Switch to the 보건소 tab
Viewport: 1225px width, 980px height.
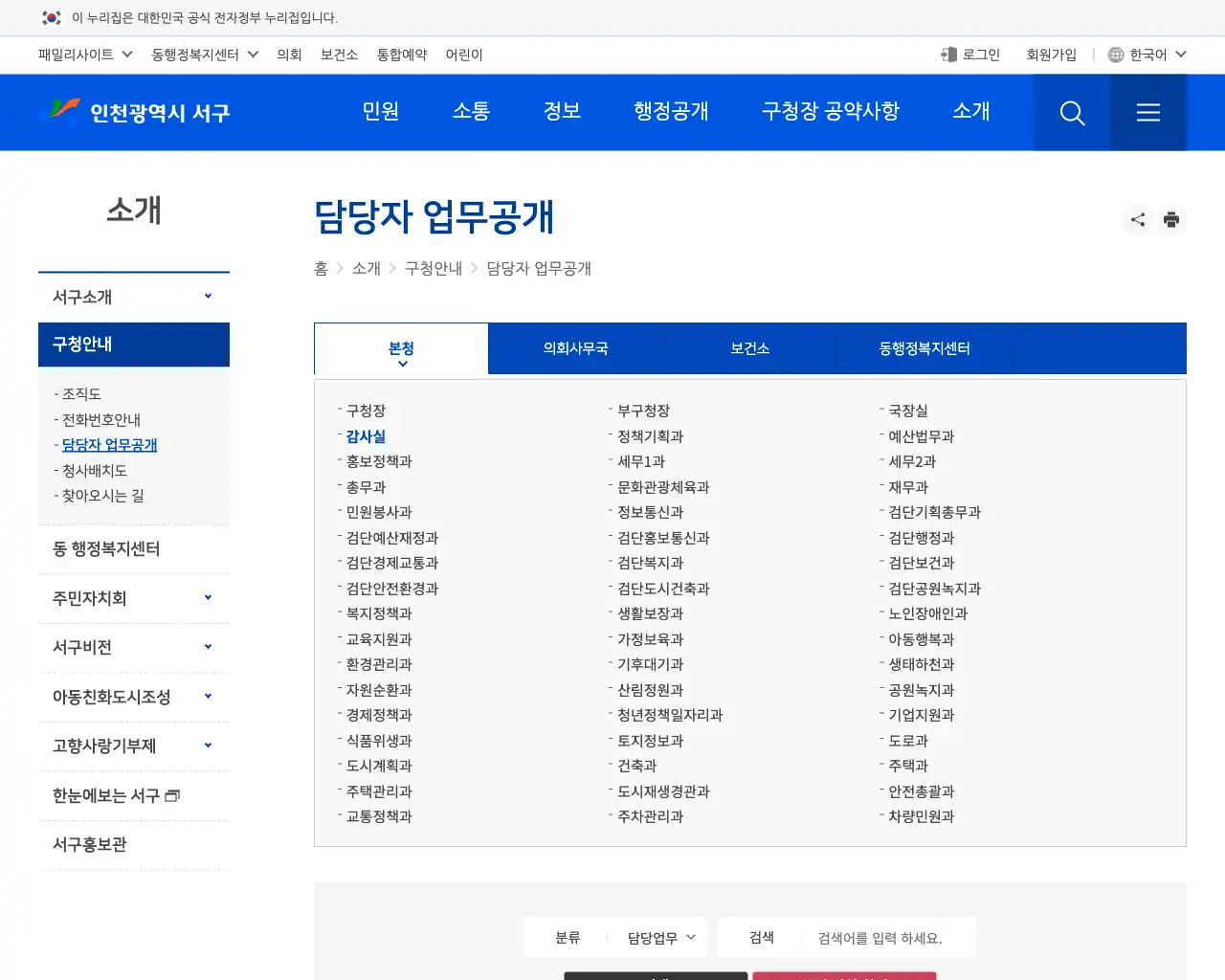click(750, 348)
